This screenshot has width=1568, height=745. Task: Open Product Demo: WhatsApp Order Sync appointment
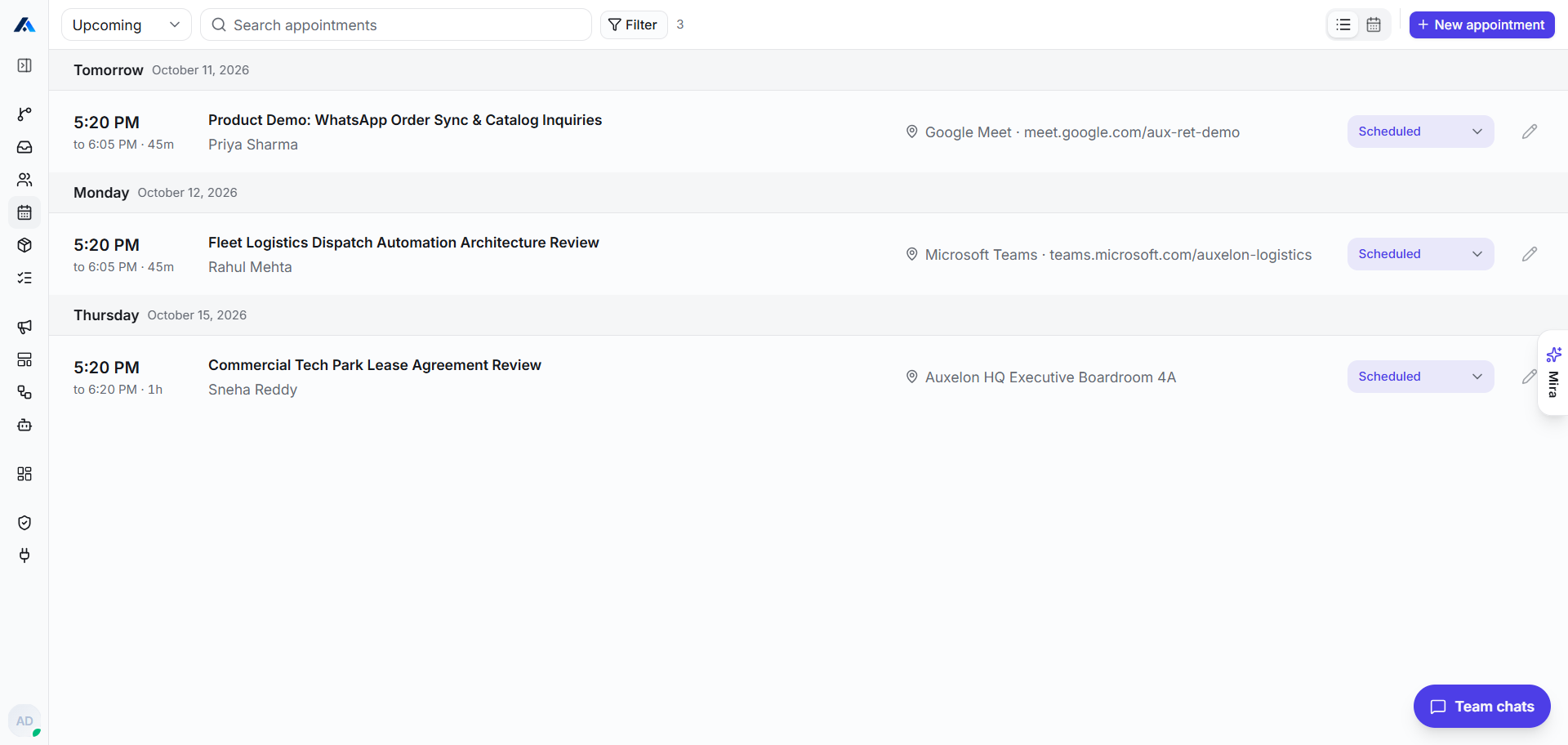[x=405, y=120]
